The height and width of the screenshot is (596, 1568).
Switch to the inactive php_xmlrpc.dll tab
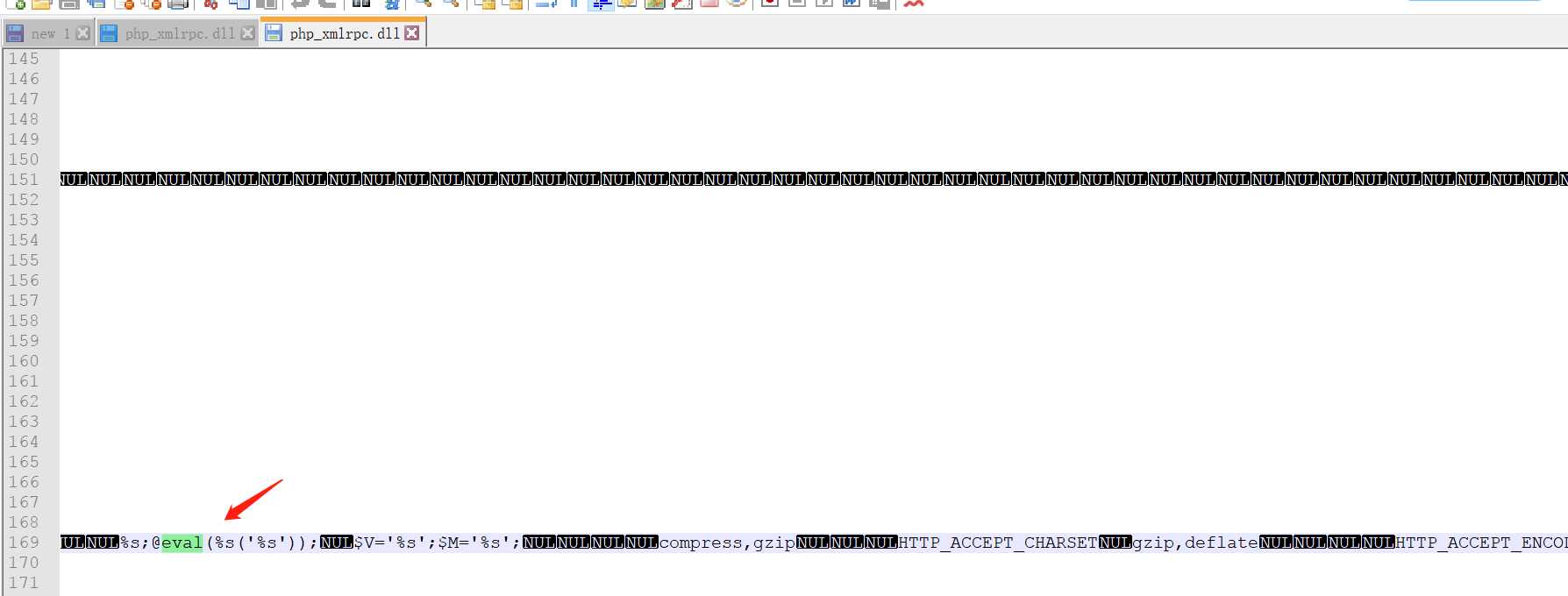180,33
